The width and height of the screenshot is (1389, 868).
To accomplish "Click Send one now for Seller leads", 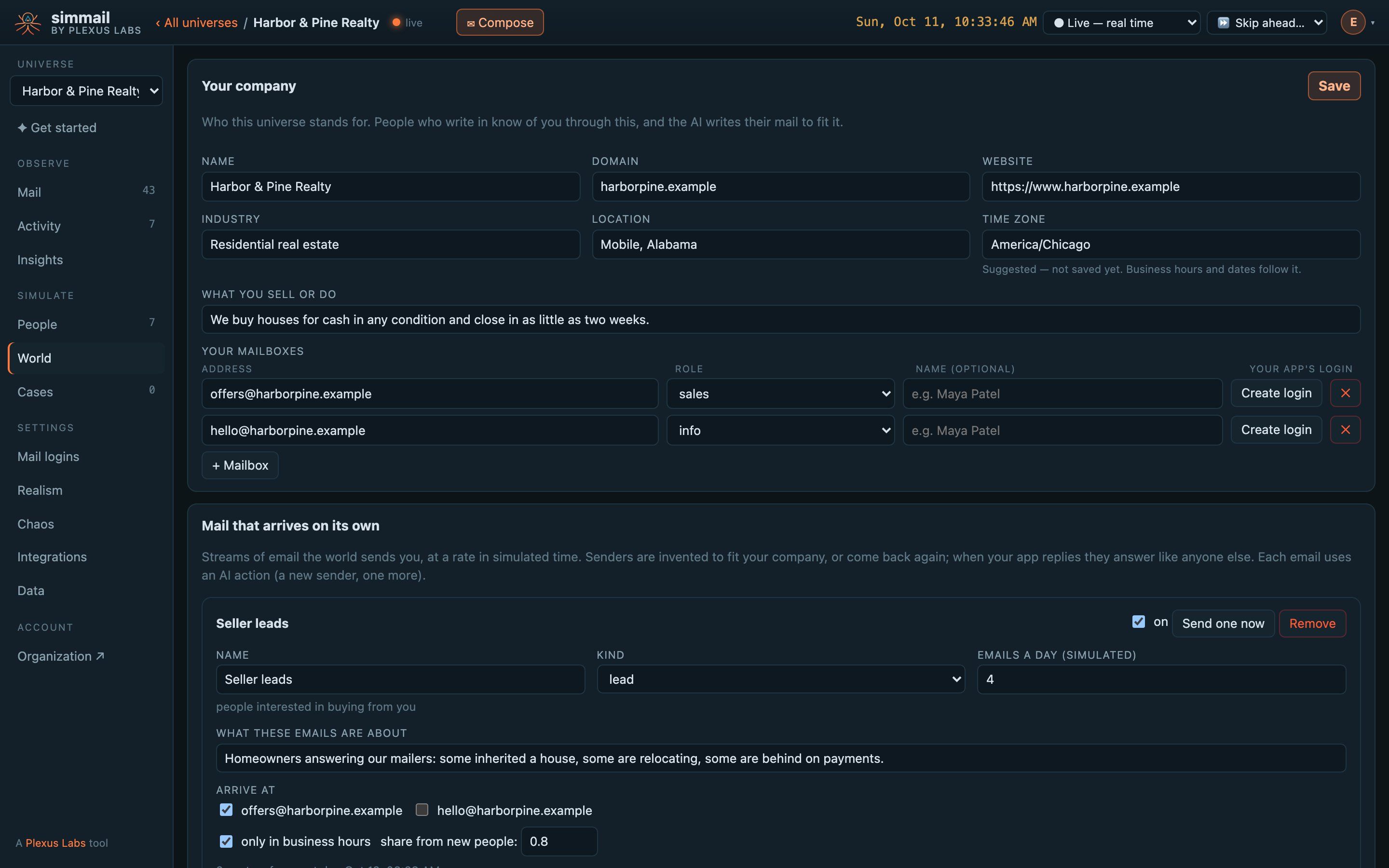I will pos(1223,624).
